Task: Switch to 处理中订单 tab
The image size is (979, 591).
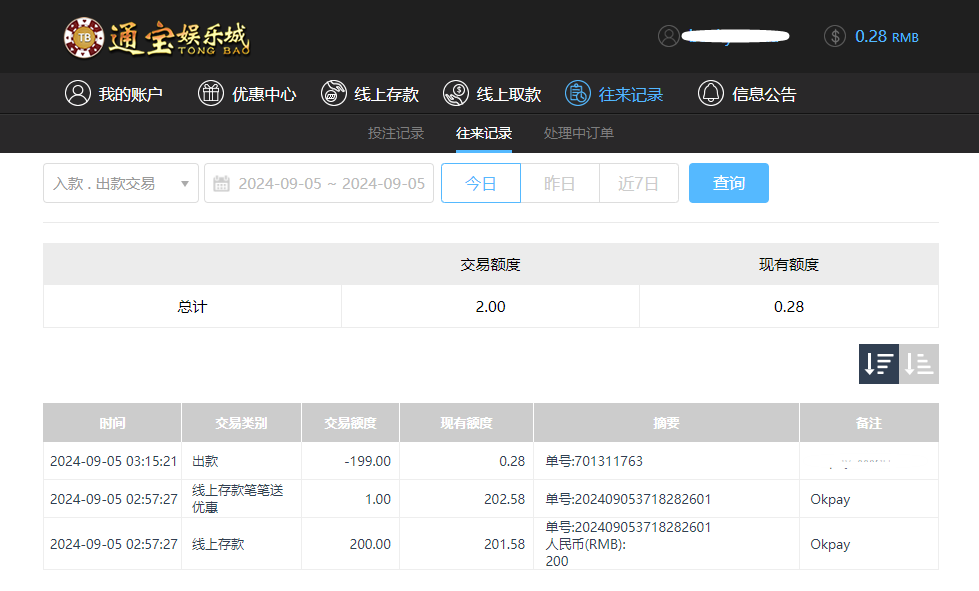Action: [x=579, y=133]
